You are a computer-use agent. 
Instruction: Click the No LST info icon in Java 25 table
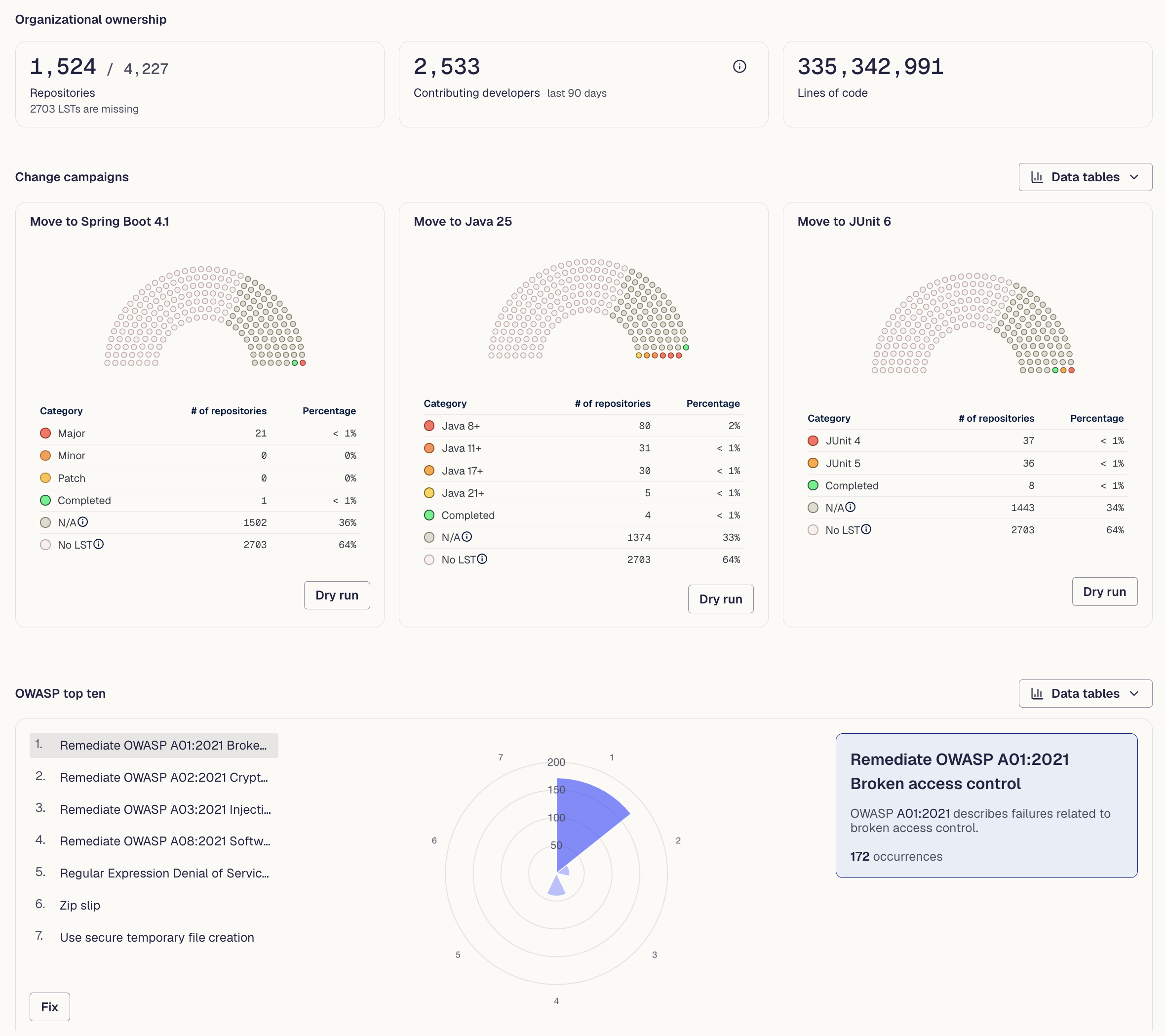tap(482, 559)
